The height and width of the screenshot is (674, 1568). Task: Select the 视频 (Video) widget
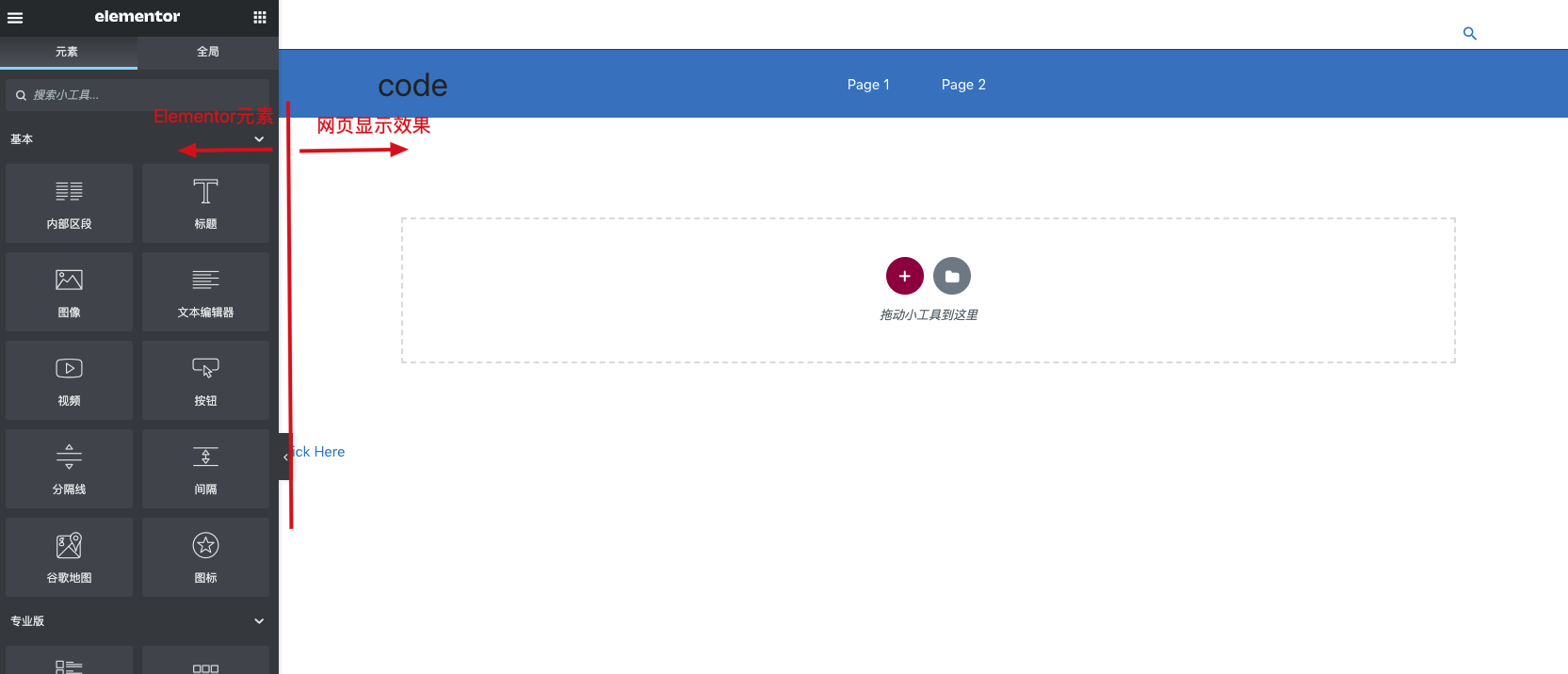69,380
